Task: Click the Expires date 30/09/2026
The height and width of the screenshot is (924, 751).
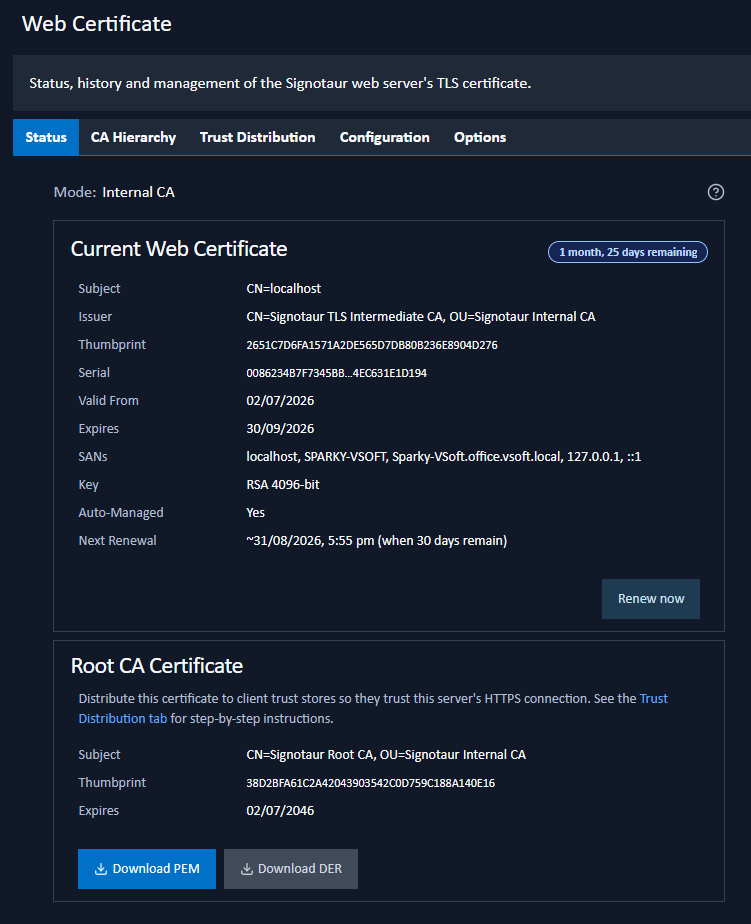Action: [x=280, y=429]
